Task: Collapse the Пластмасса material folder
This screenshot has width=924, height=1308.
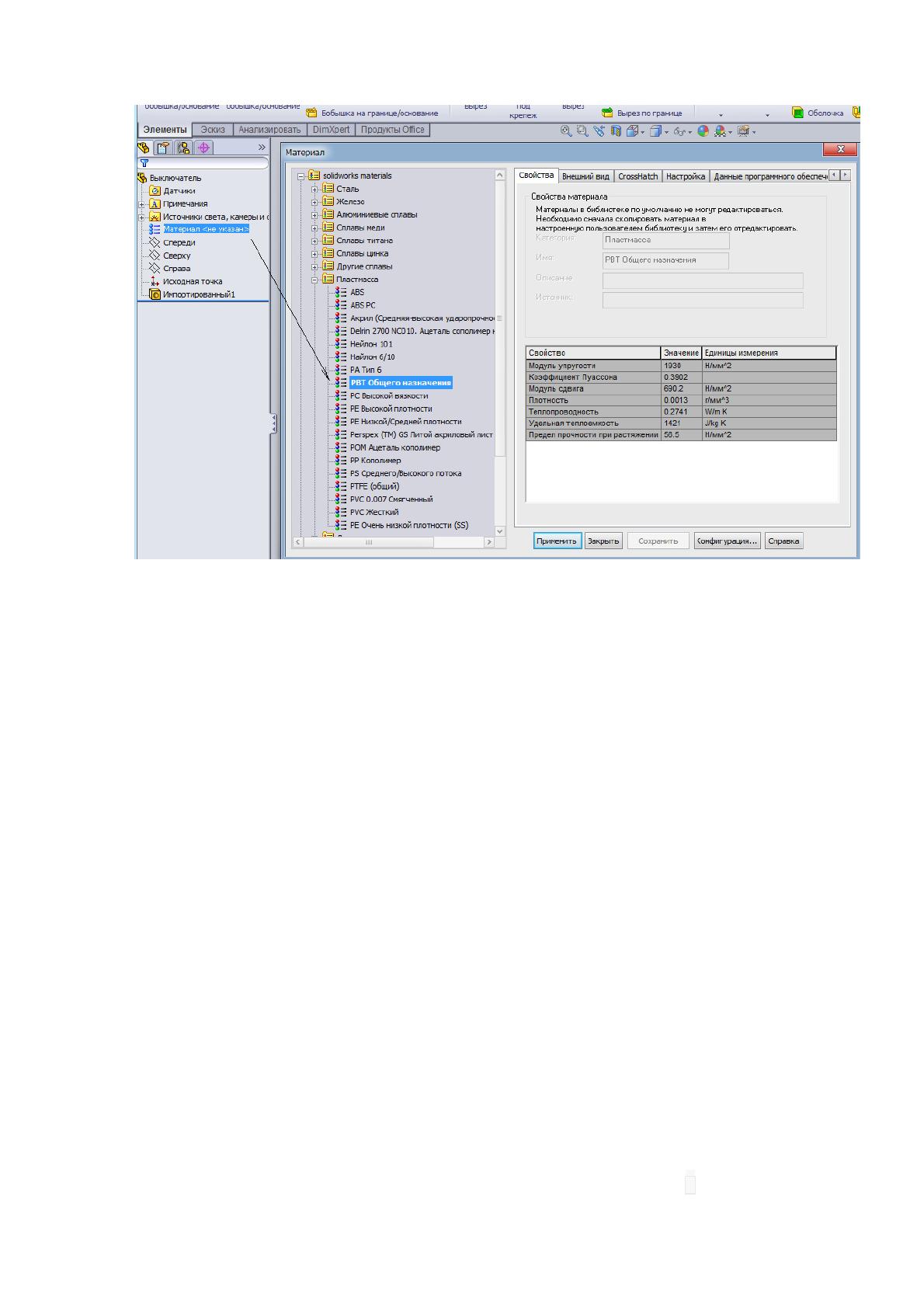Action: click(x=314, y=280)
